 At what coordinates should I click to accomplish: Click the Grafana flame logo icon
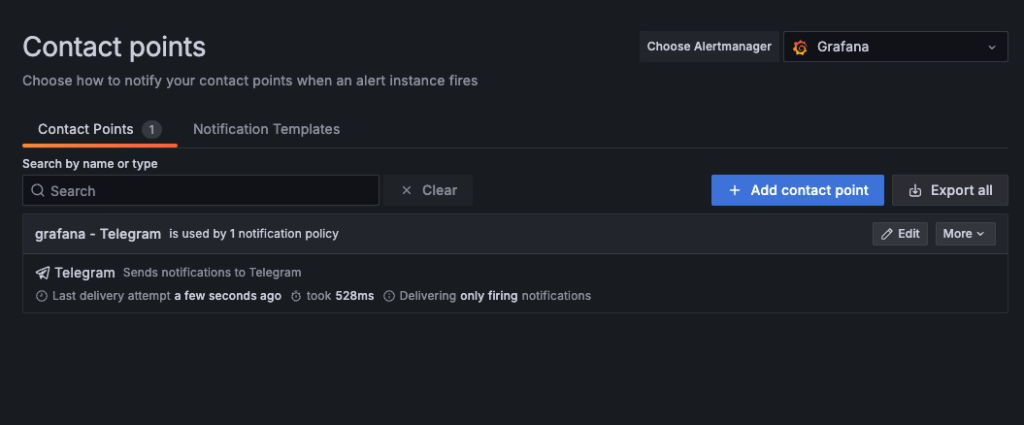[800, 48]
